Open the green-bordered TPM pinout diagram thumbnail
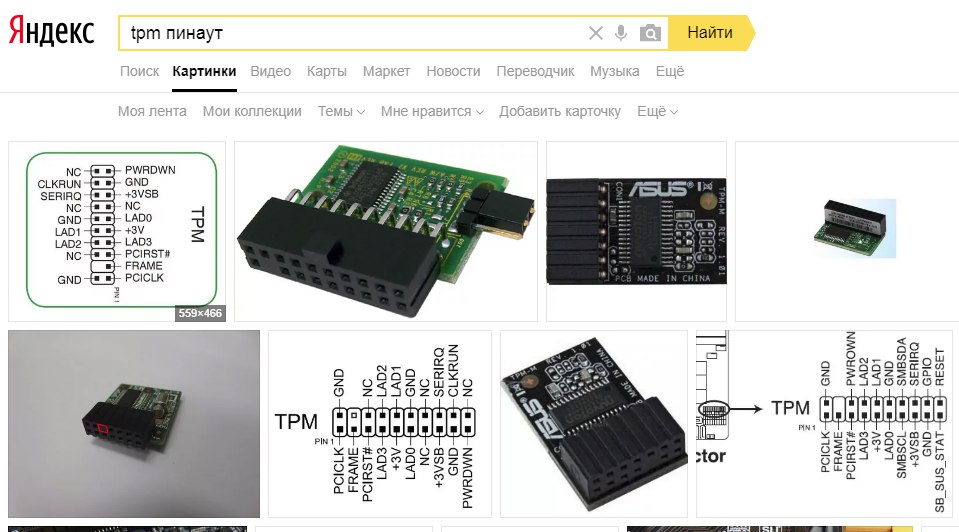Image resolution: width=959 pixels, height=532 pixels. click(x=117, y=231)
